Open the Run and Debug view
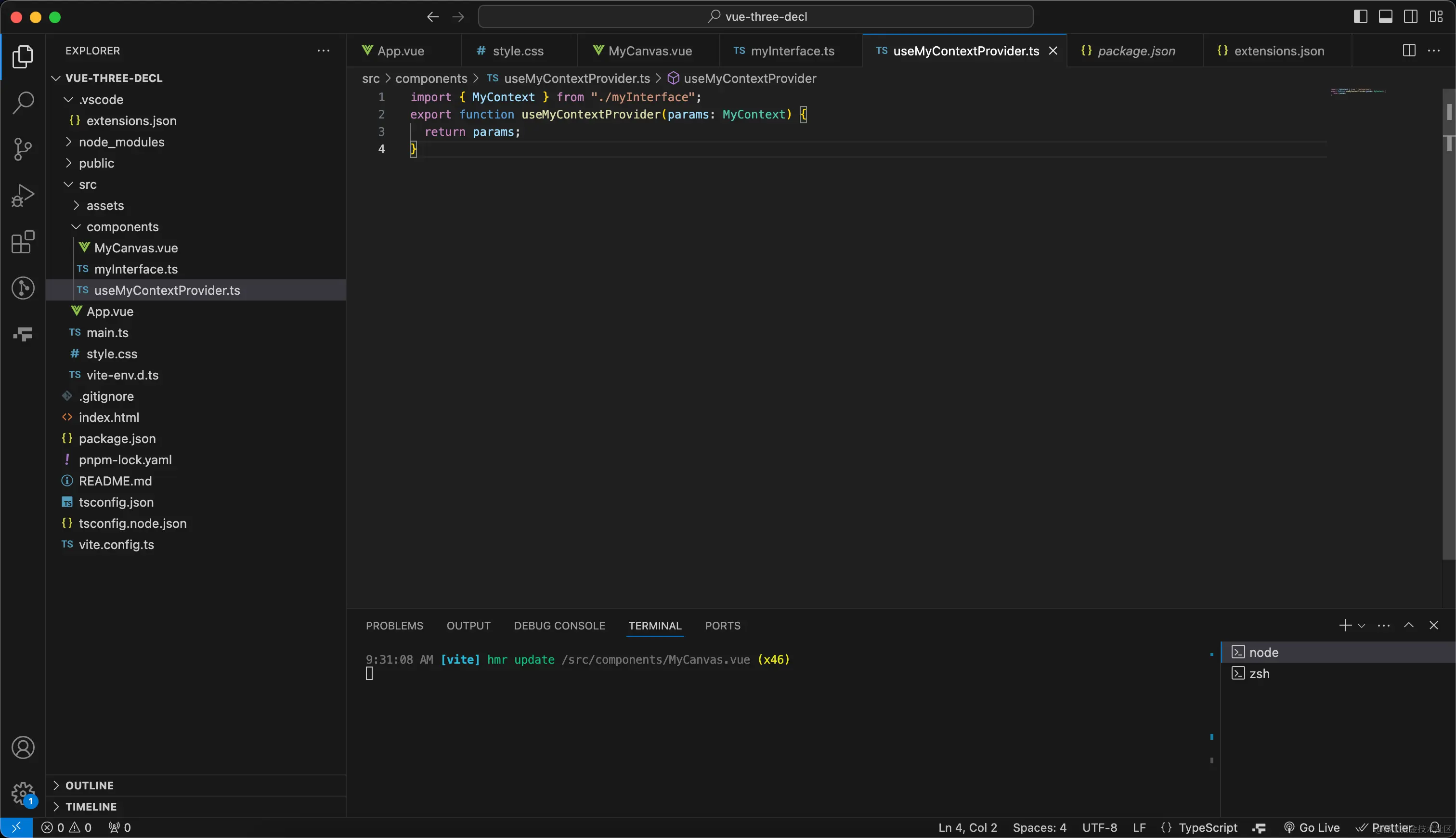This screenshot has width=1456, height=838. coord(23,196)
